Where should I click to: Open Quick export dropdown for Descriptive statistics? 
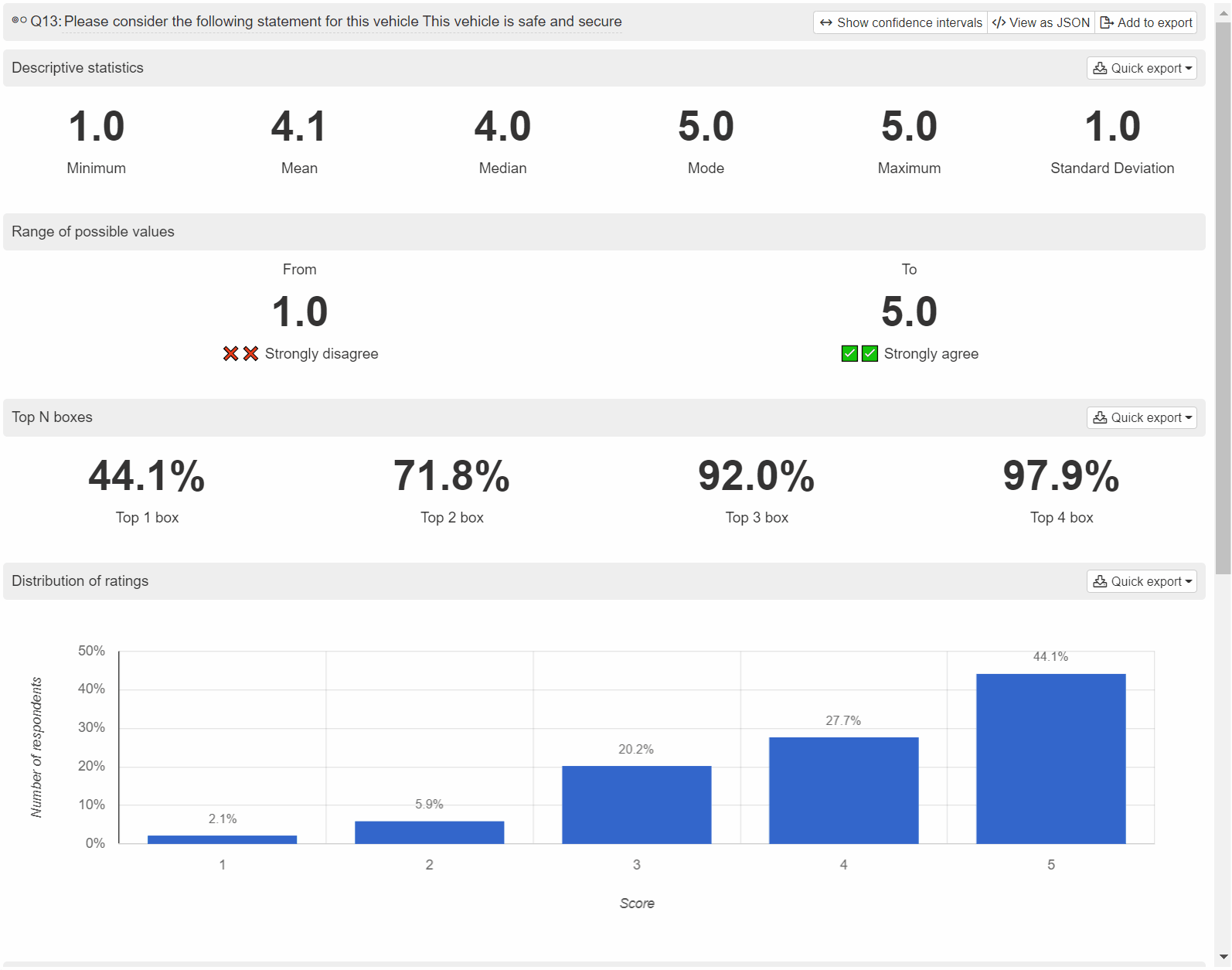(x=1142, y=68)
